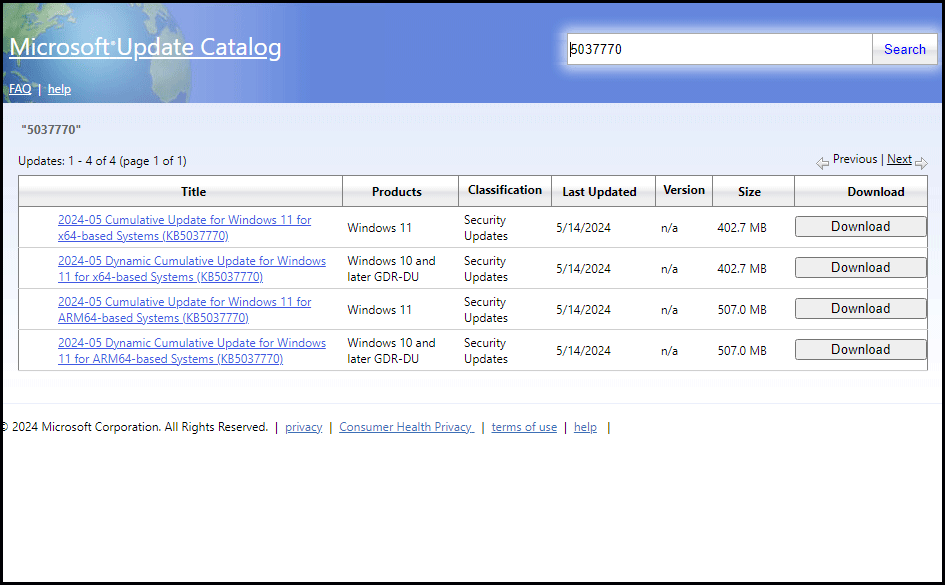Open 2024-05 Dynamic Cumulative Update x64 link
This screenshot has height=585, width=945.
192,269
